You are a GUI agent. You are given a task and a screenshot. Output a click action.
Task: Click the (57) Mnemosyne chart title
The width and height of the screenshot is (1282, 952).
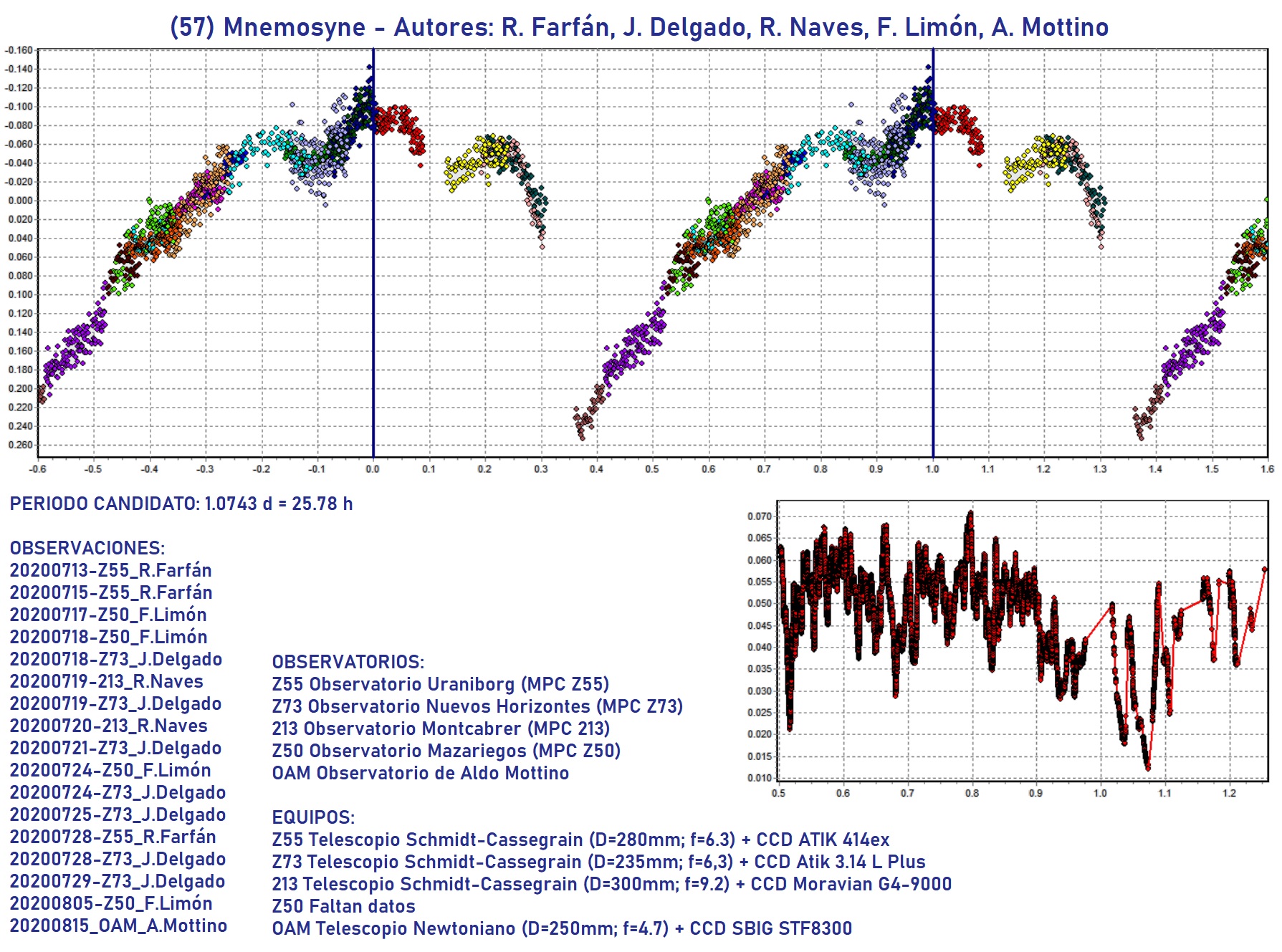[639, 27]
